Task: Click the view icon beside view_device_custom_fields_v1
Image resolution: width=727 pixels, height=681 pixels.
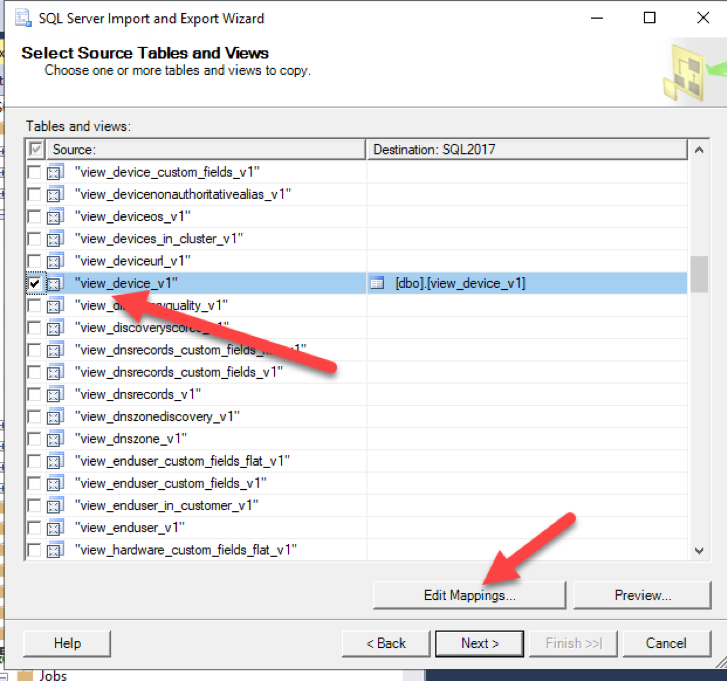Action: click(56, 172)
